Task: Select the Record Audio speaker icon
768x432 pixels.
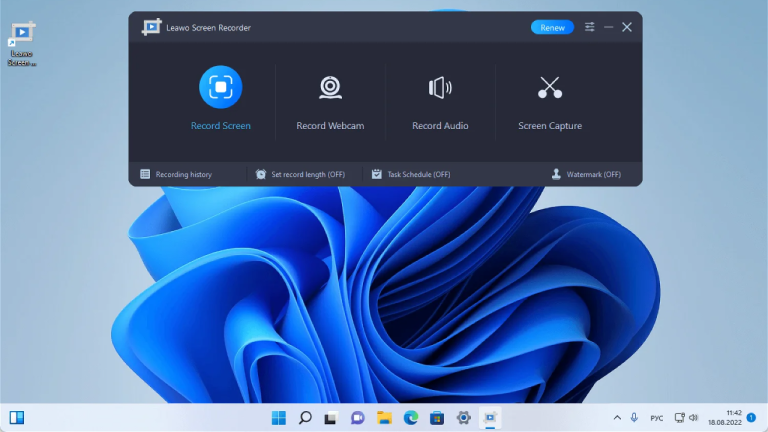Action: (440, 88)
